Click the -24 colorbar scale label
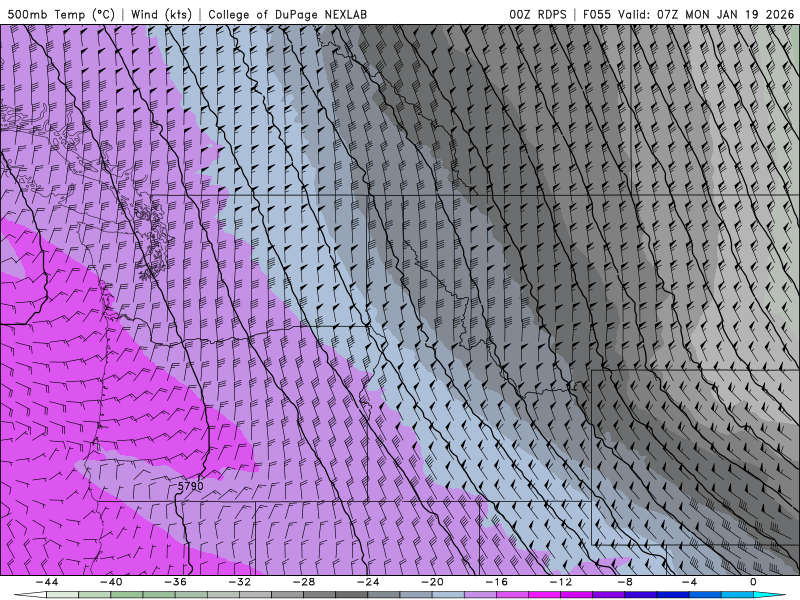Viewport: 800px width, 600px height. pyautogui.click(x=368, y=582)
